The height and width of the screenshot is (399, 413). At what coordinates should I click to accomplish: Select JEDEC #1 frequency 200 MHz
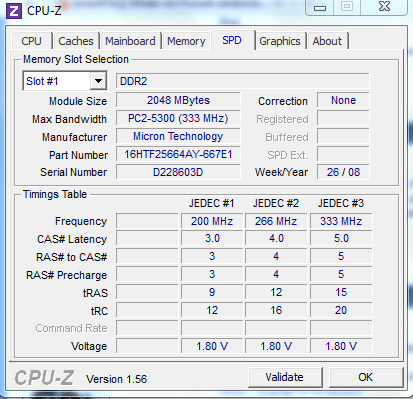pos(212,221)
